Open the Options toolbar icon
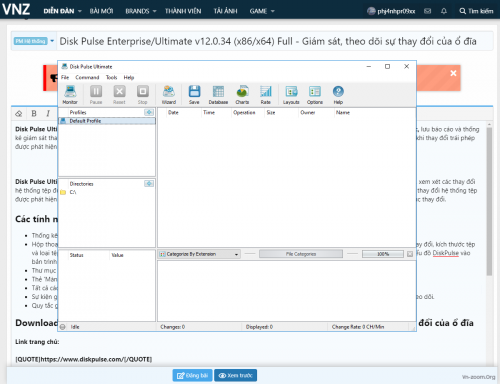This screenshot has width=500, height=384. click(315, 95)
